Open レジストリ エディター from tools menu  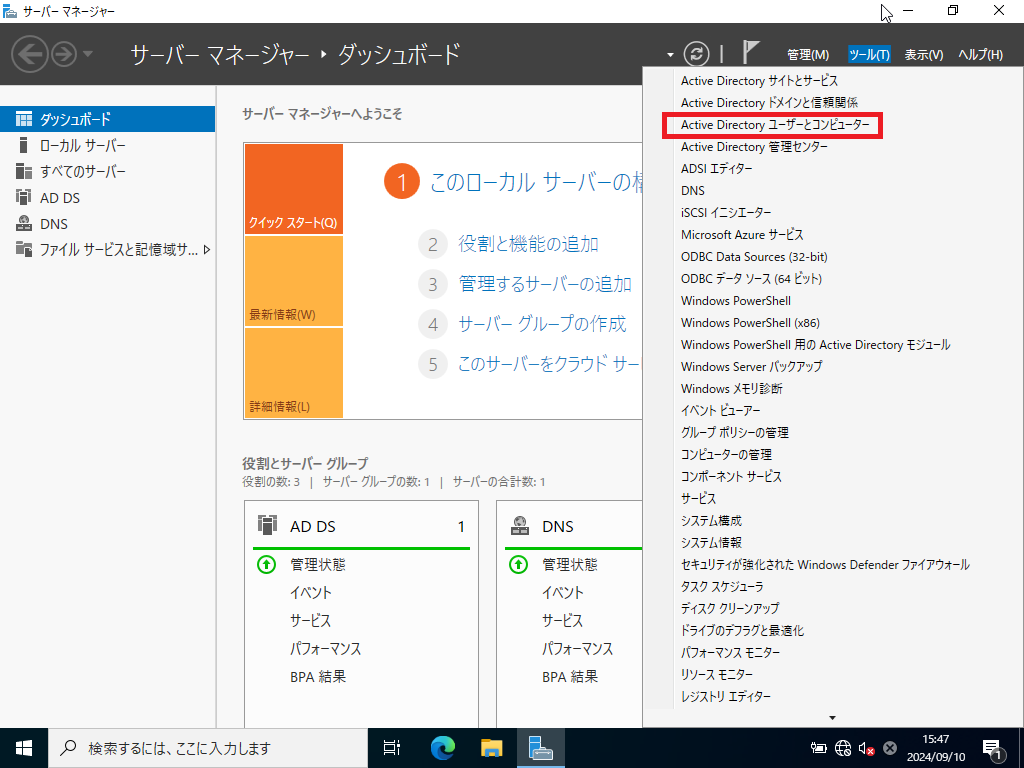click(726, 696)
